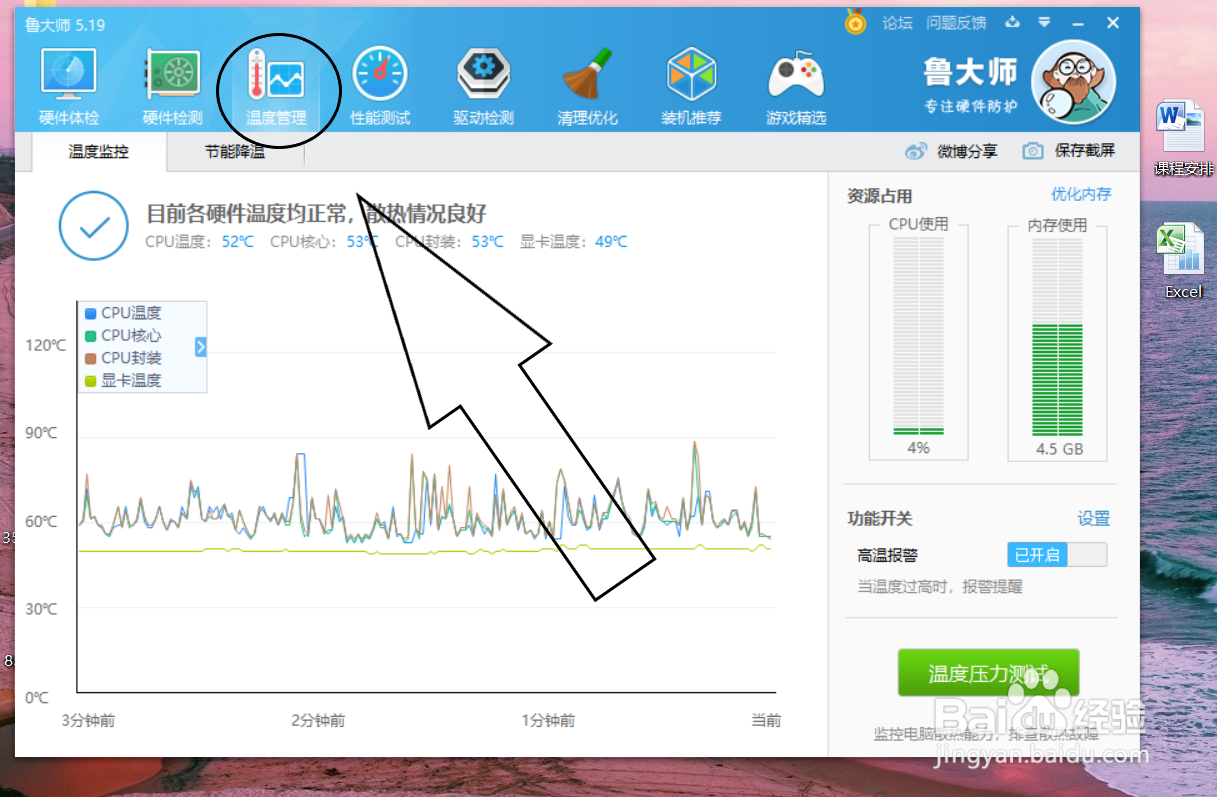Toggle CPU温度 series in legend
Image resolution: width=1217 pixels, height=797 pixels.
coord(123,313)
